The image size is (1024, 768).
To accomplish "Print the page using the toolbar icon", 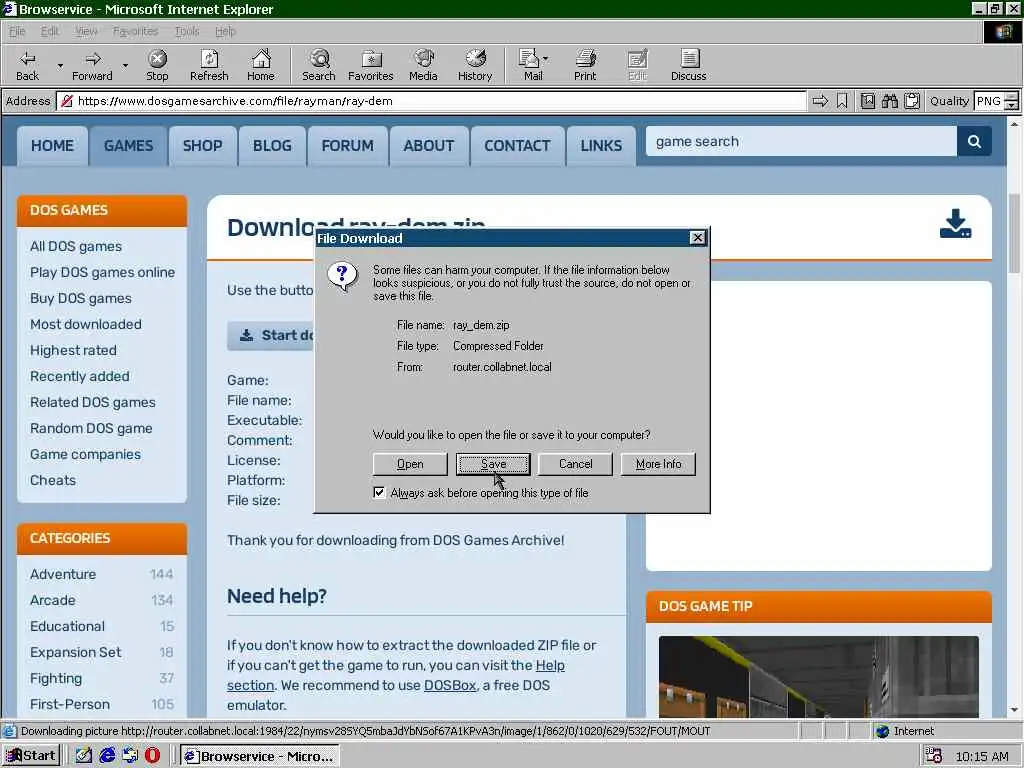I will coord(585,65).
